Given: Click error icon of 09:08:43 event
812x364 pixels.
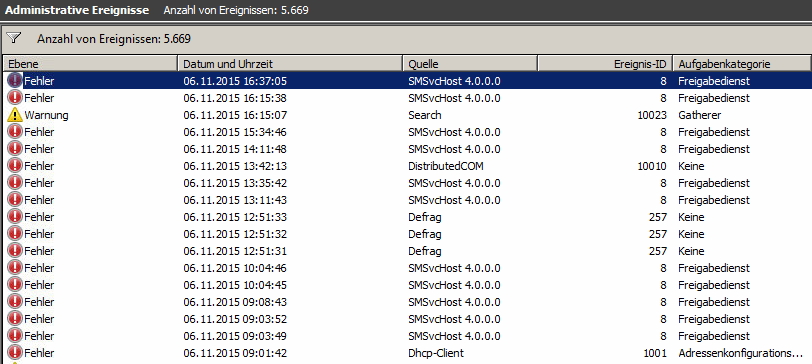Looking at the screenshot, I should coord(15,302).
